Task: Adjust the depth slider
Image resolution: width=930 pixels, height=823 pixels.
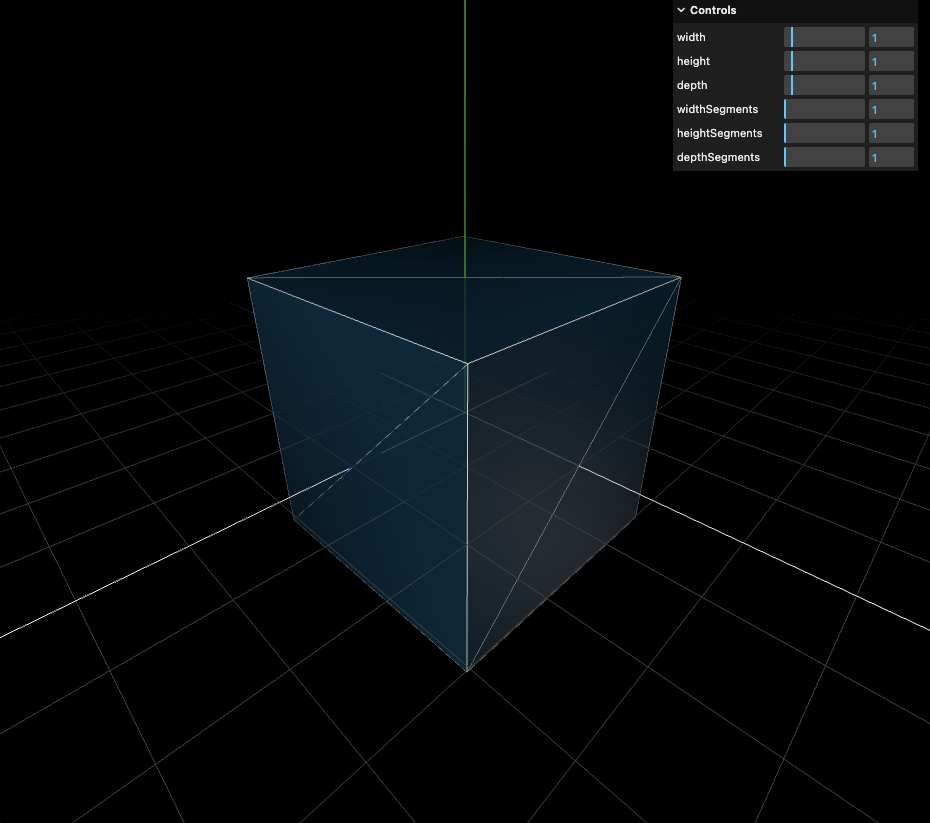Action: point(824,85)
